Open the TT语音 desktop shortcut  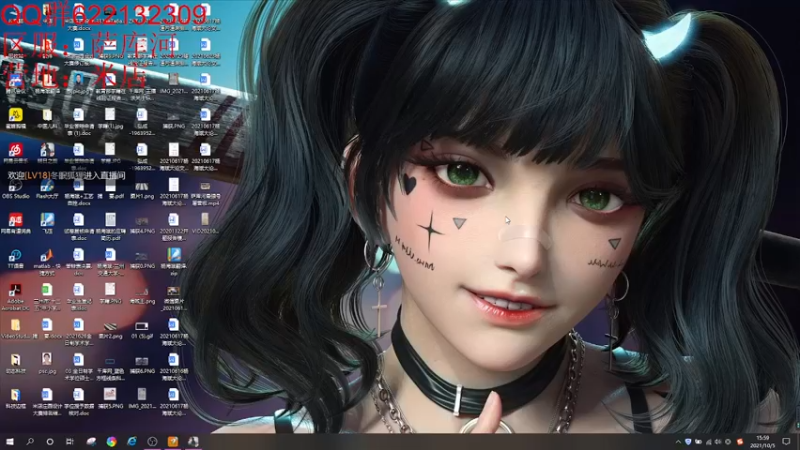(15, 258)
